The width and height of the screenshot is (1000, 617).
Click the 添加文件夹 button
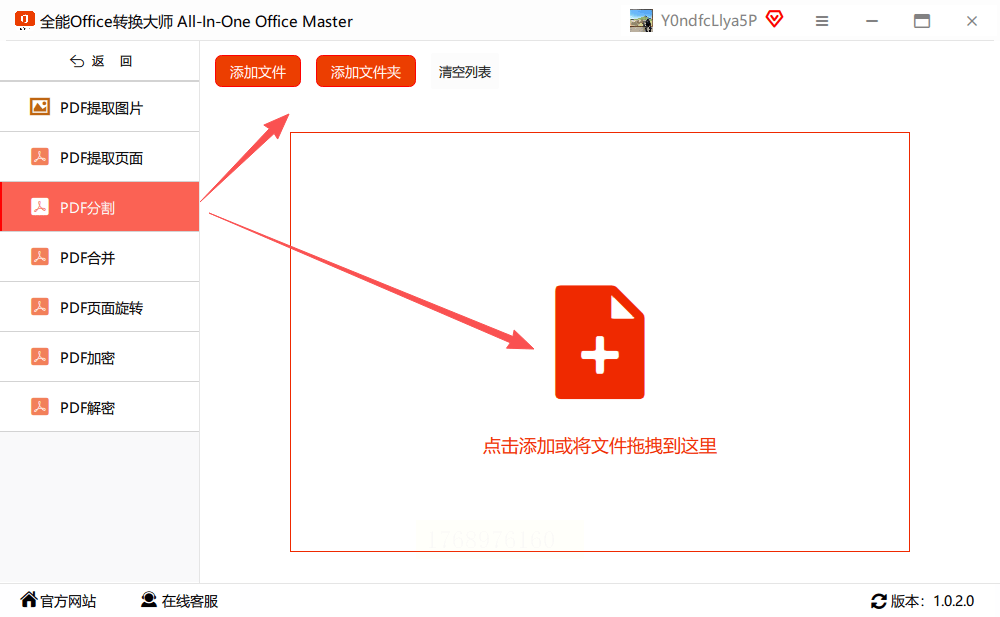pyautogui.click(x=365, y=71)
